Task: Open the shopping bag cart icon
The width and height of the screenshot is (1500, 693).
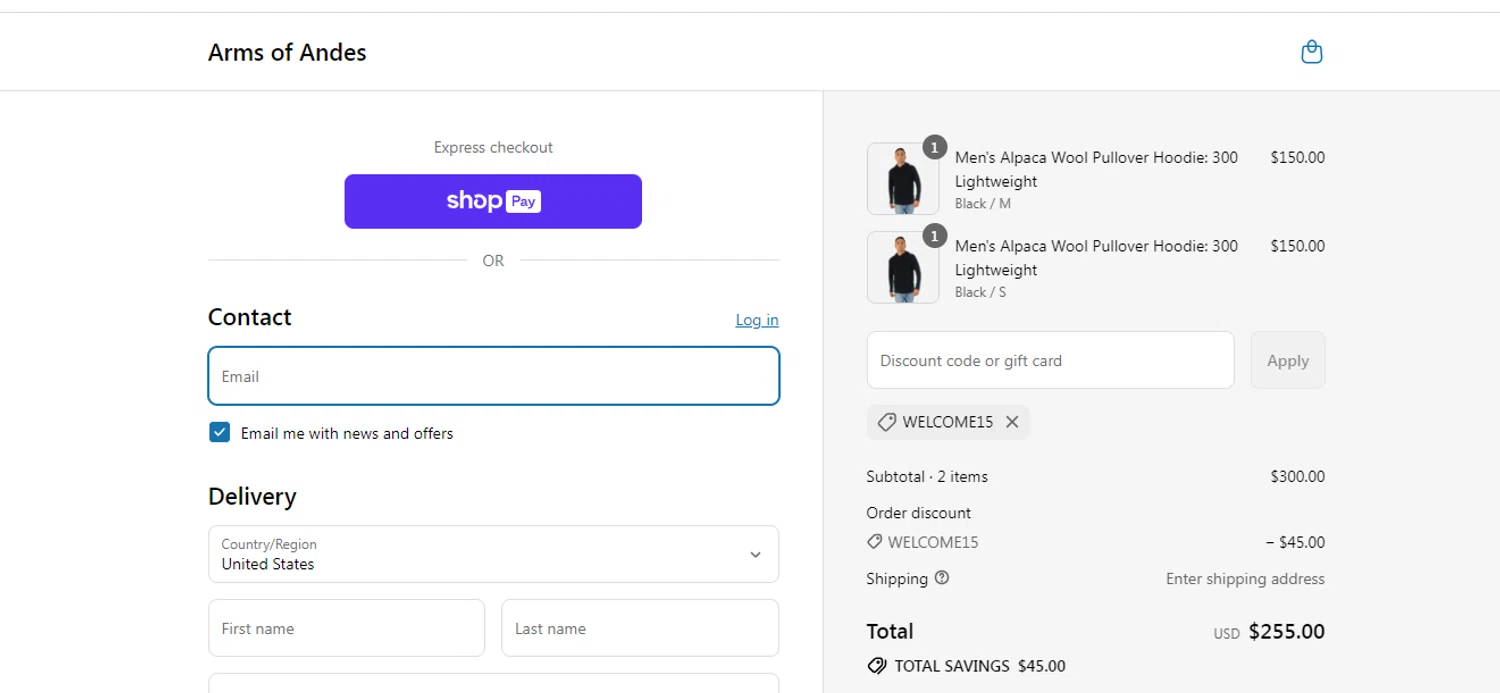Action: (1311, 52)
